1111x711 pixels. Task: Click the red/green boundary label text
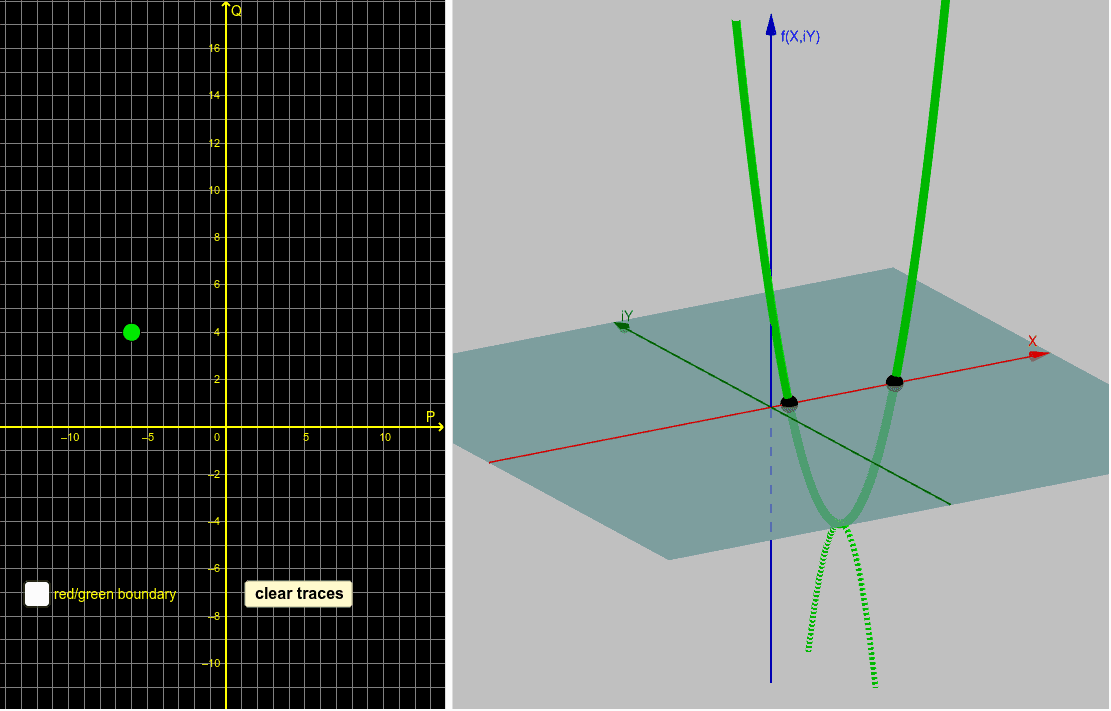point(115,594)
